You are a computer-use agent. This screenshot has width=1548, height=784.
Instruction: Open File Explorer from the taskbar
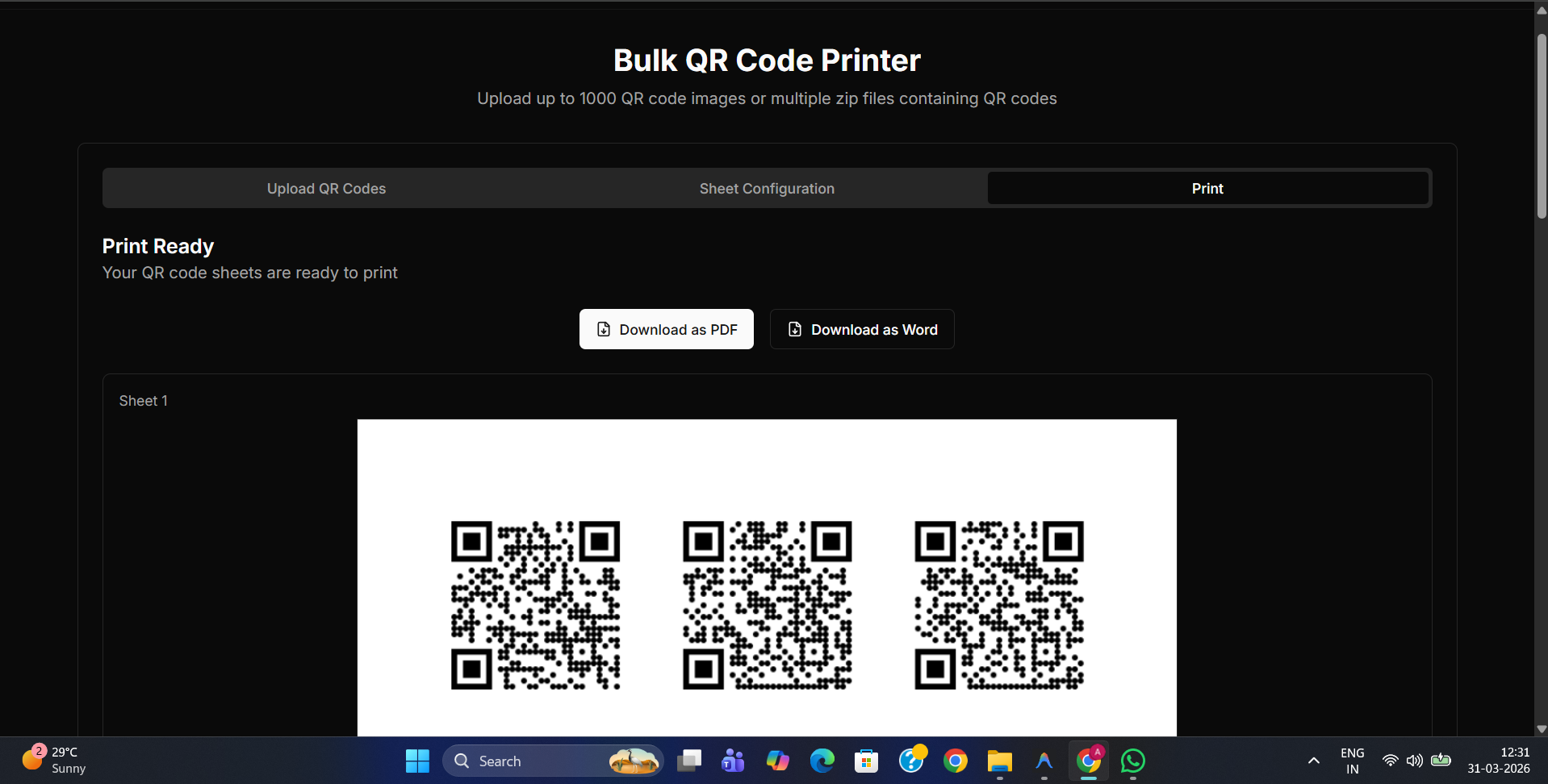tap(1000, 761)
